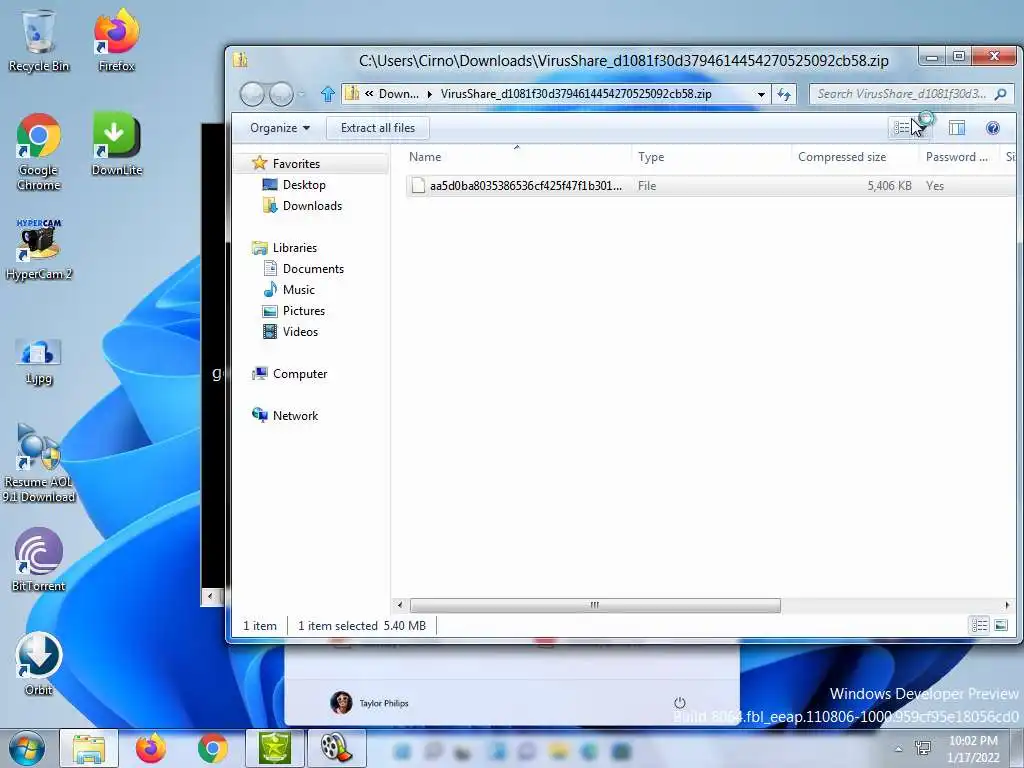Image resolution: width=1024 pixels, height=768 pixels.
Task: Open the Recycle Bin desktop icon
Action: point(39,40)
